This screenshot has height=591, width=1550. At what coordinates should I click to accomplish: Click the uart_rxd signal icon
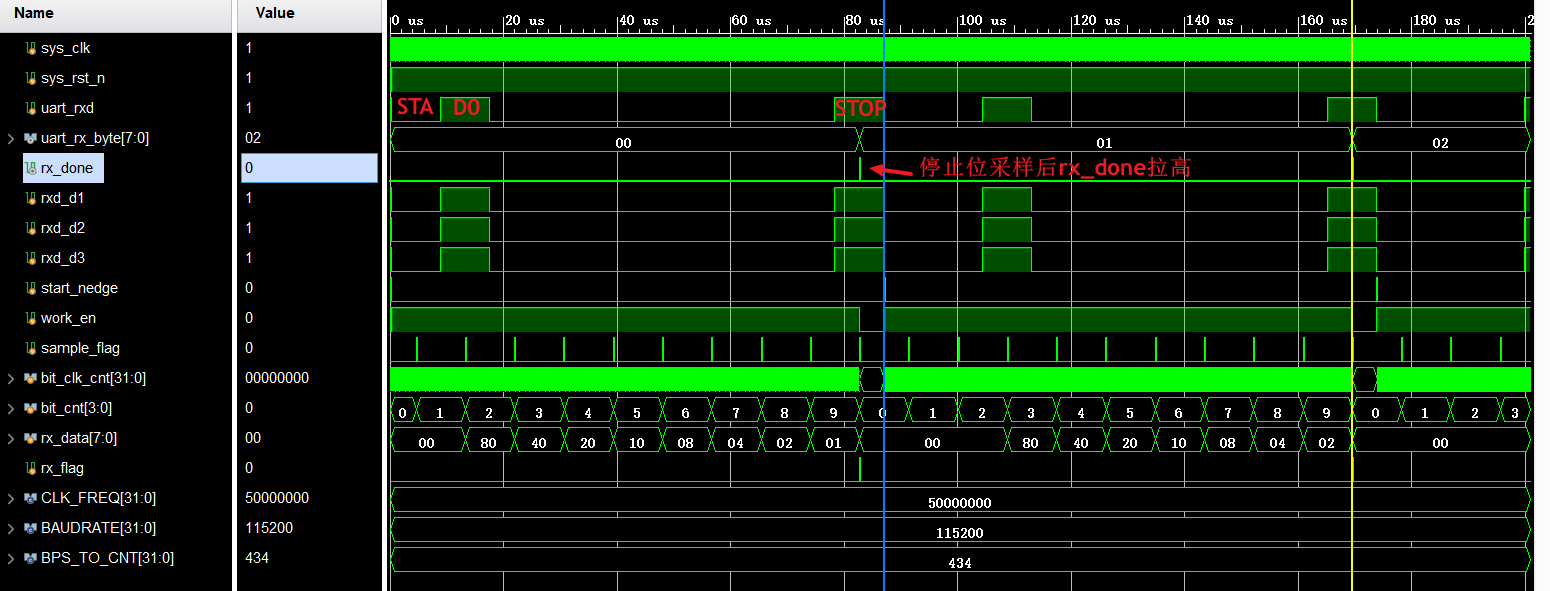pyautogui.click(x=30, y=108)
